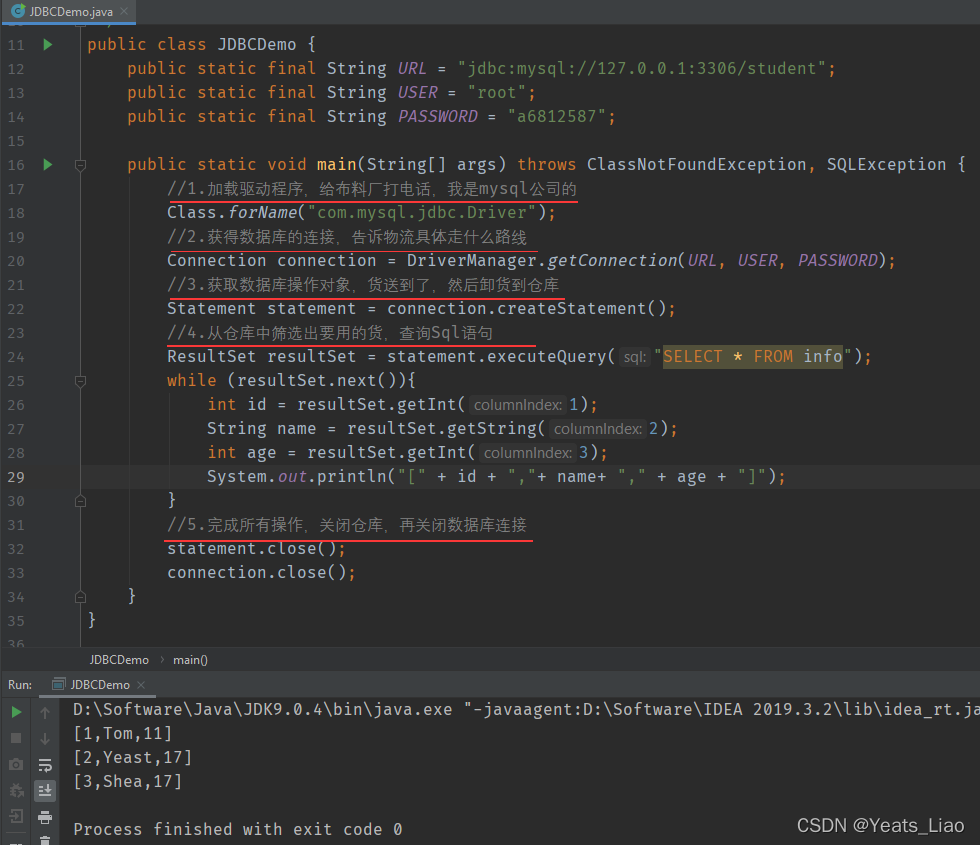Click the exit icon in Run toolbar
The height and width of the screenshot is (845, 980).
[16, 816]
